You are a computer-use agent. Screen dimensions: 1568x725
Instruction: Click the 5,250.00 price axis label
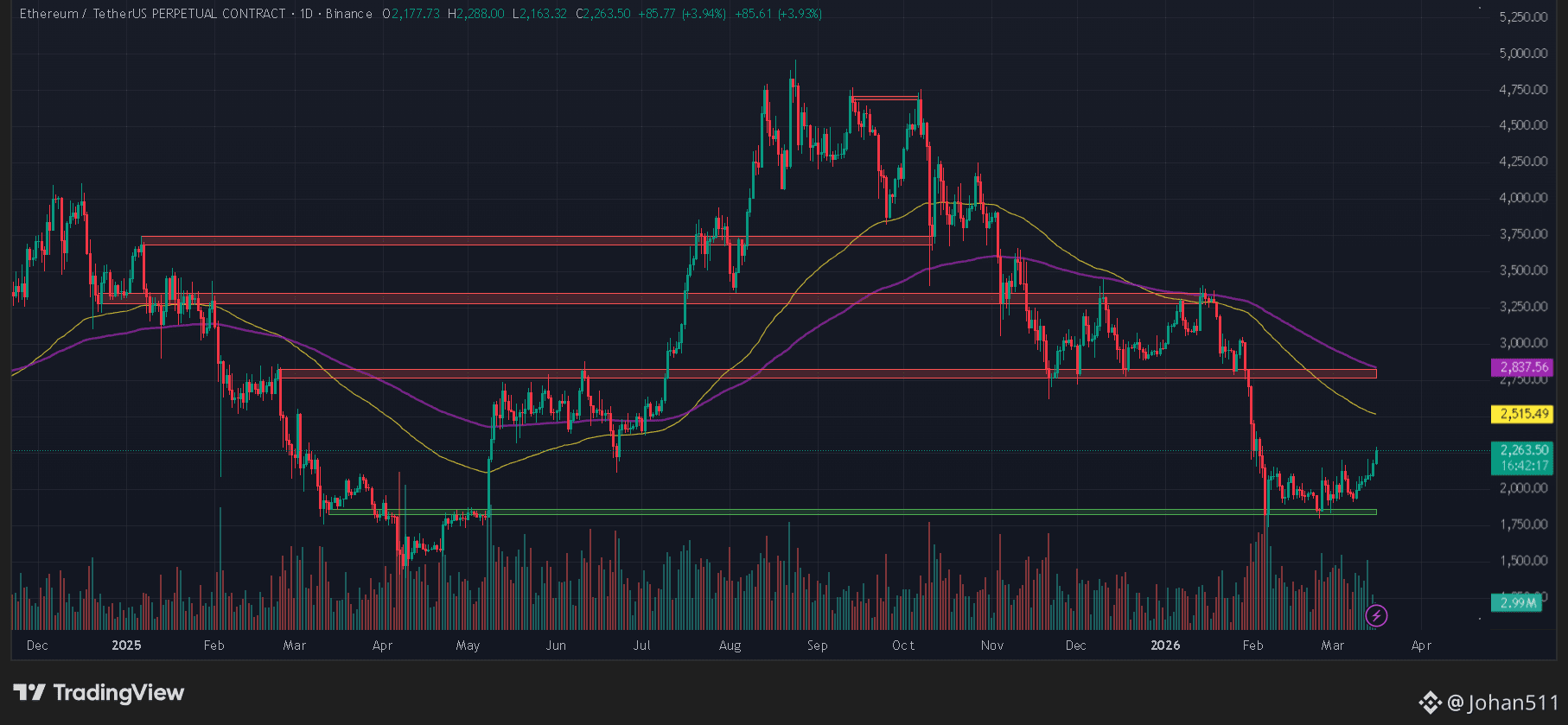click(1523, 17)
